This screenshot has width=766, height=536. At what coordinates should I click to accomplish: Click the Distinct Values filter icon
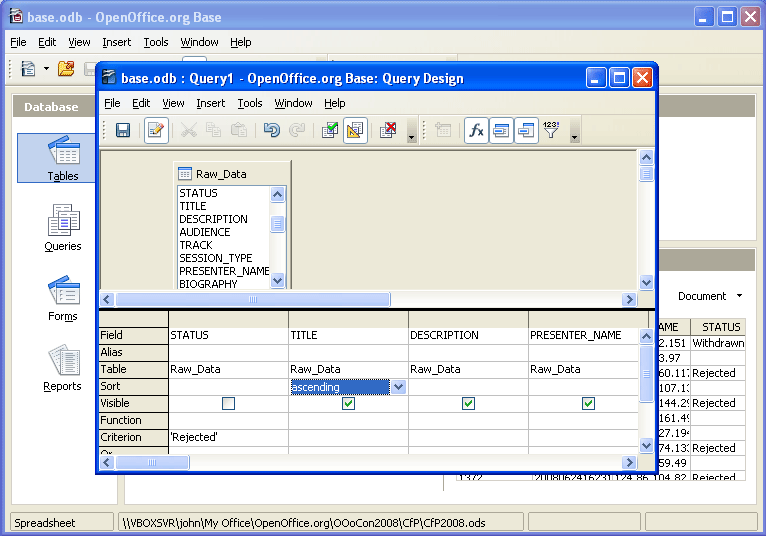pyautogui.click(x=551, y=131)
